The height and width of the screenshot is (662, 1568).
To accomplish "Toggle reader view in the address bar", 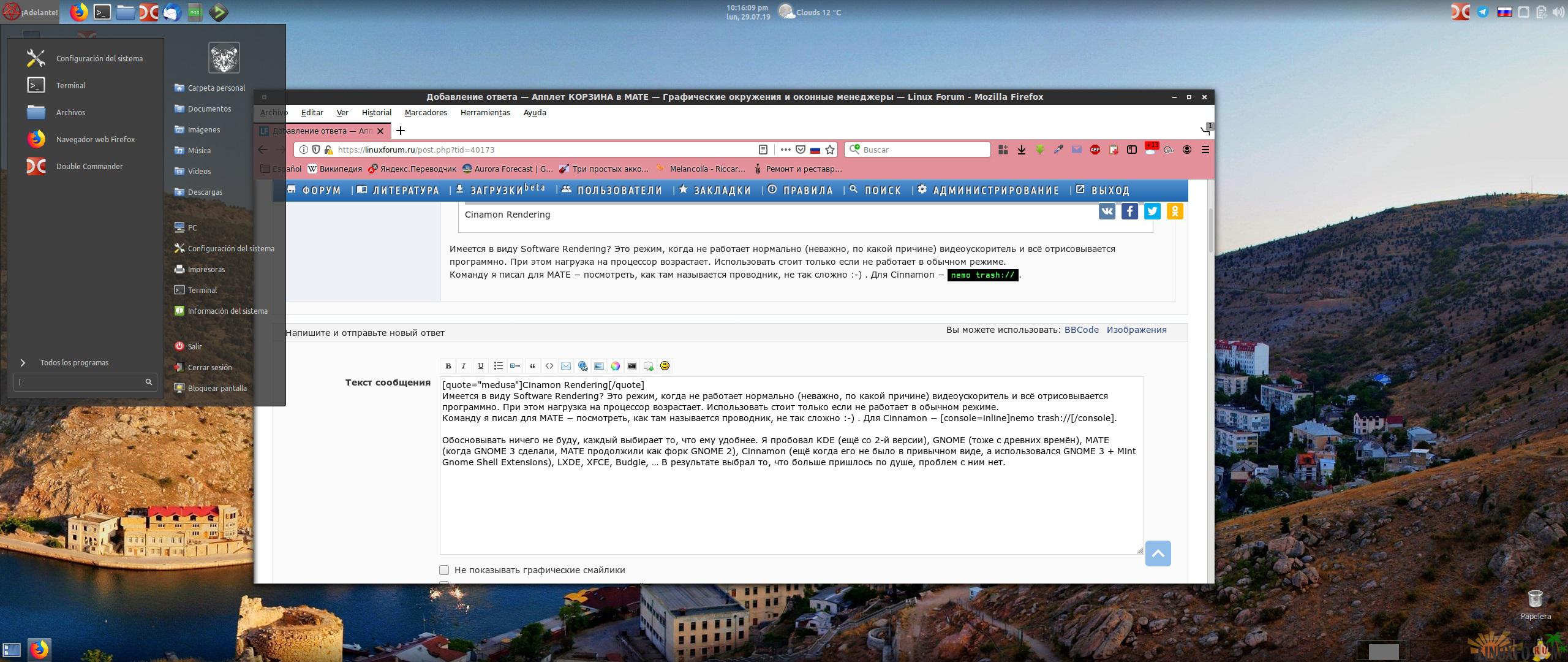I will click(763, 150).
